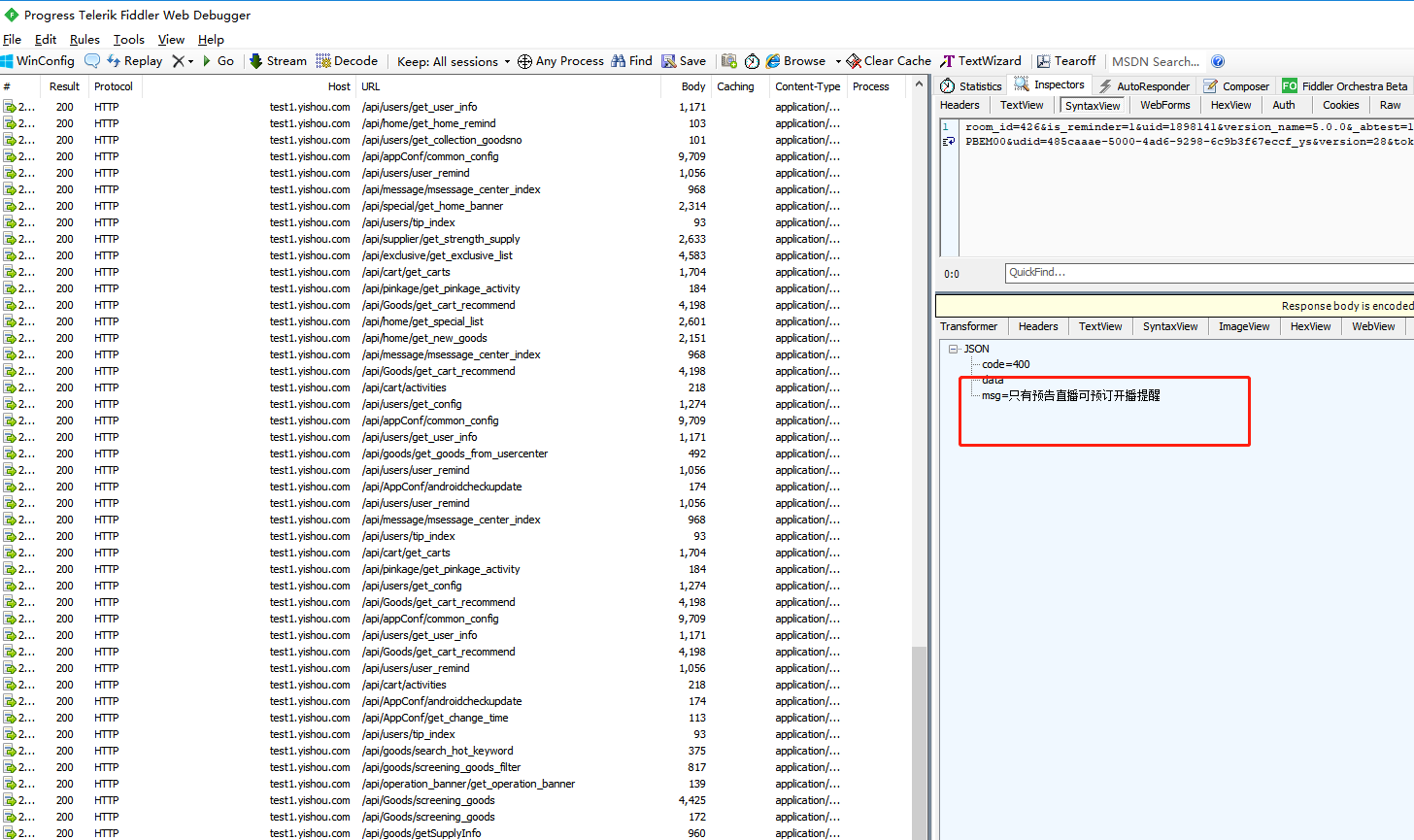Select request WebForms inspector tab
Screen dimensions: 1414x840
(1165, 105)
